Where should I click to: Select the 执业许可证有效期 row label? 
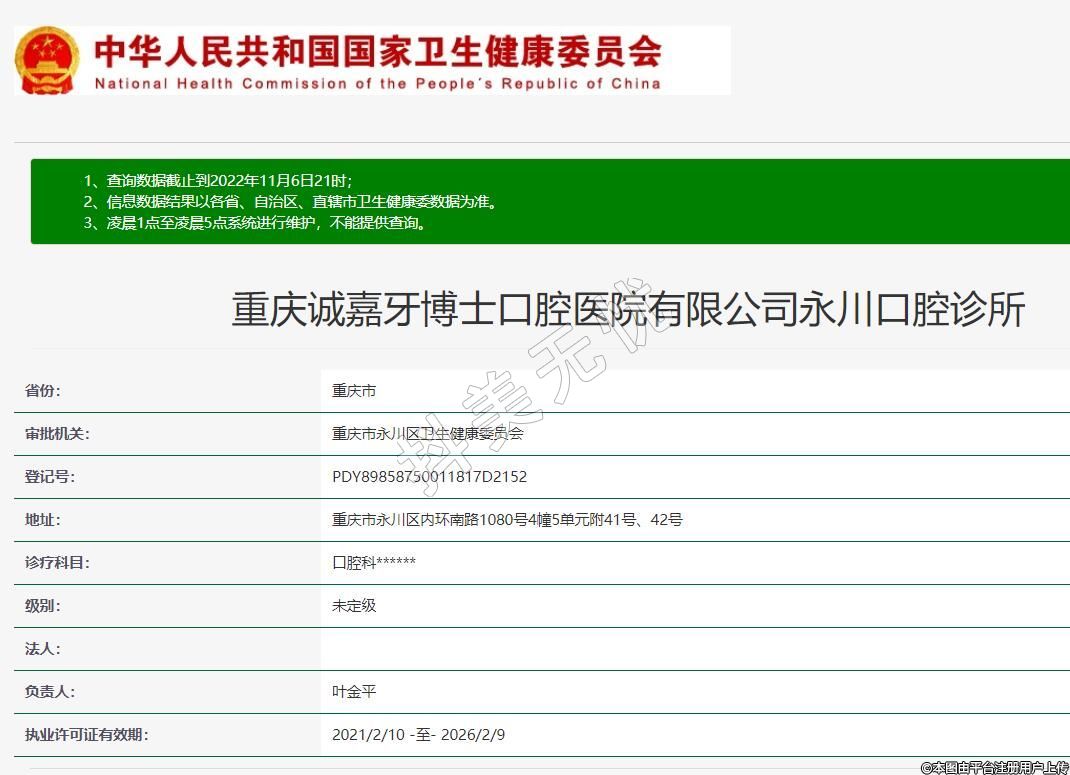click(86, 735)
